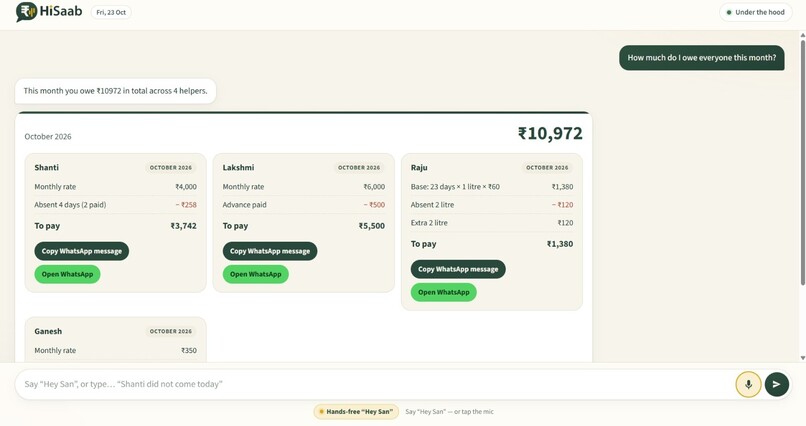Image resolution: width=806 pixels, height=426 pixels.
Task: Click Ganesh's OCTOBER 2026 badge
Action: (x=171, y=331)
